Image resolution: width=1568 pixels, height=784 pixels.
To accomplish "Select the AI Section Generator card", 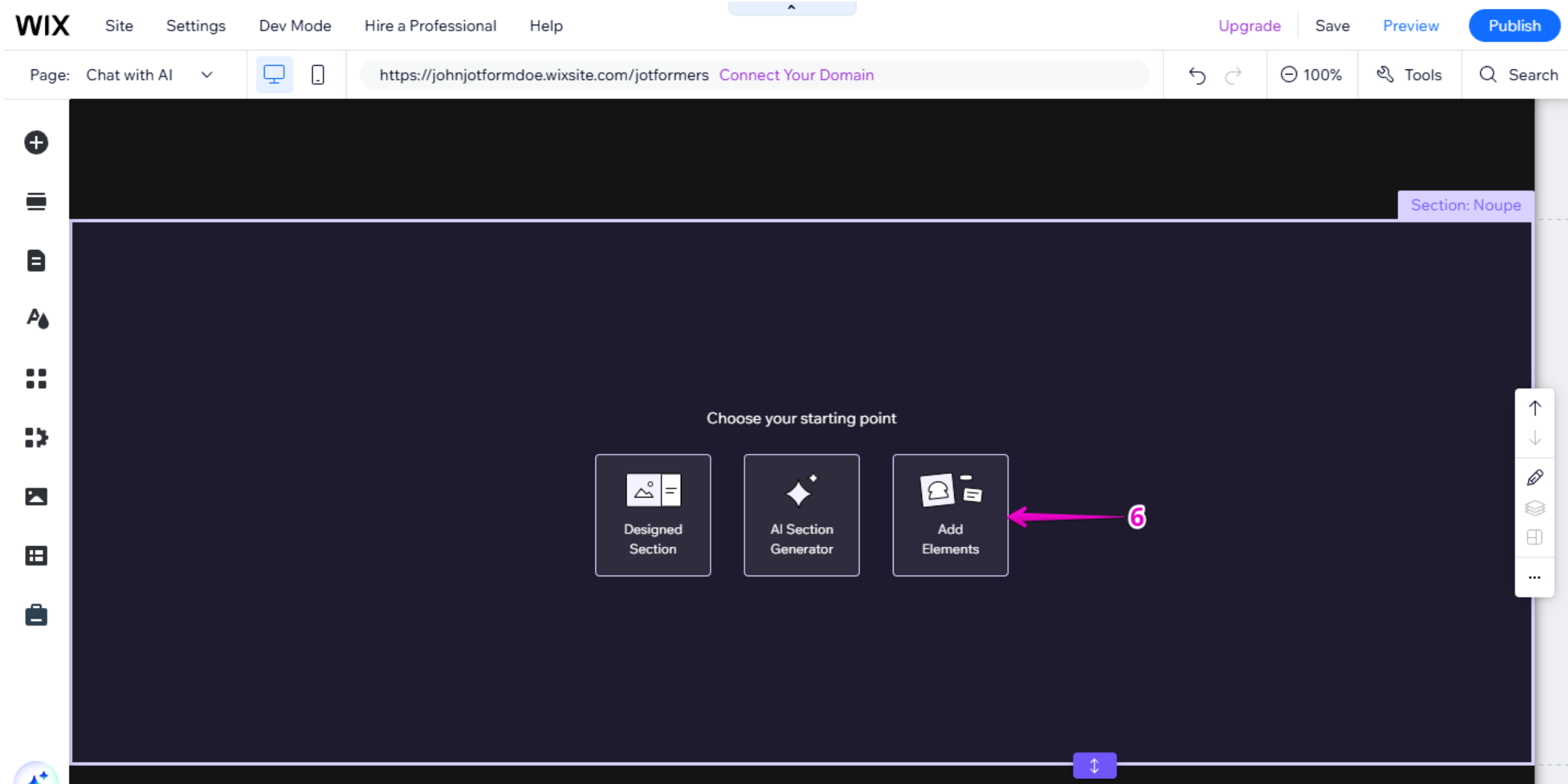I will click(x=801, y=514).
